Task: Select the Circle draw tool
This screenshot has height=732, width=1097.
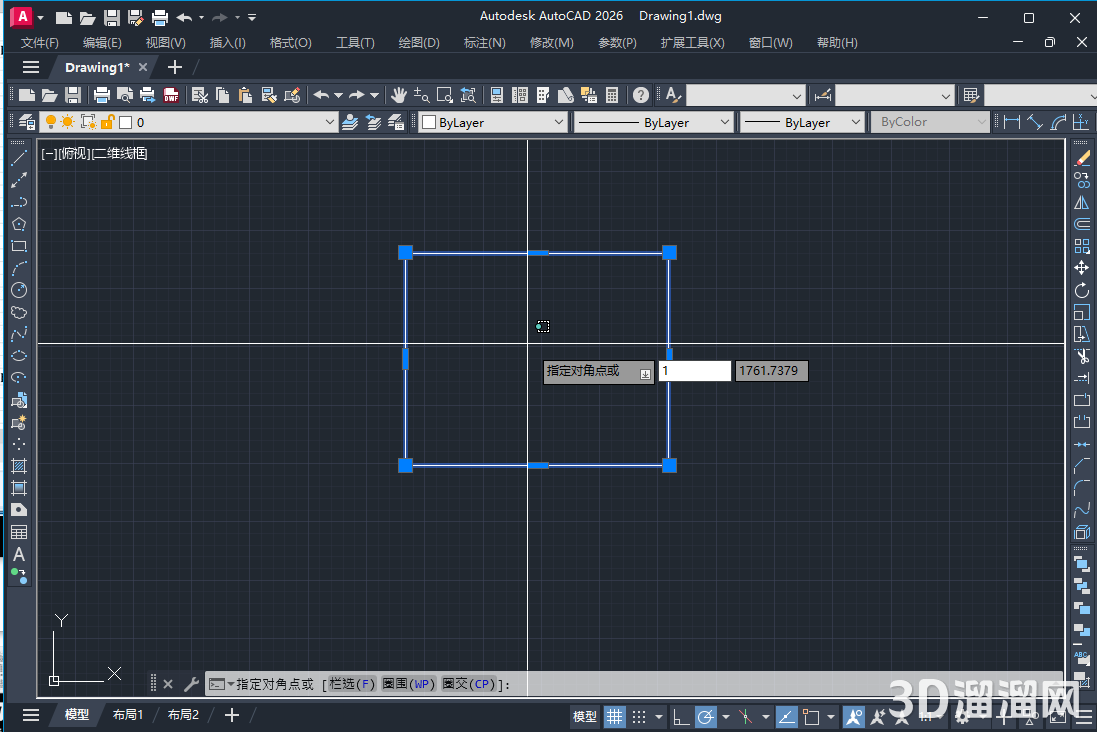Action: pos(19,290)
